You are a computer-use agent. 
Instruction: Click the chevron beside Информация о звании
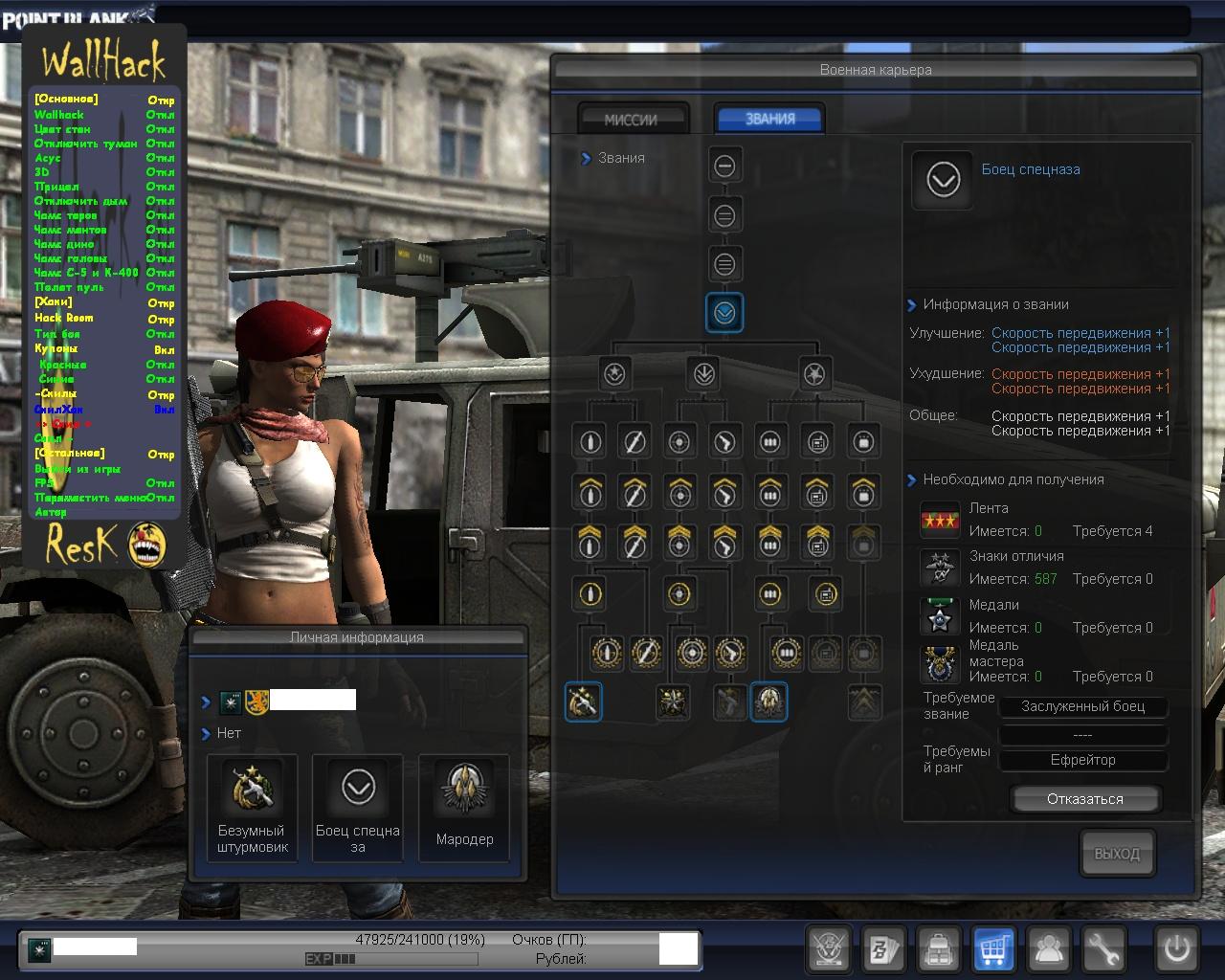(x=912, y=305)
